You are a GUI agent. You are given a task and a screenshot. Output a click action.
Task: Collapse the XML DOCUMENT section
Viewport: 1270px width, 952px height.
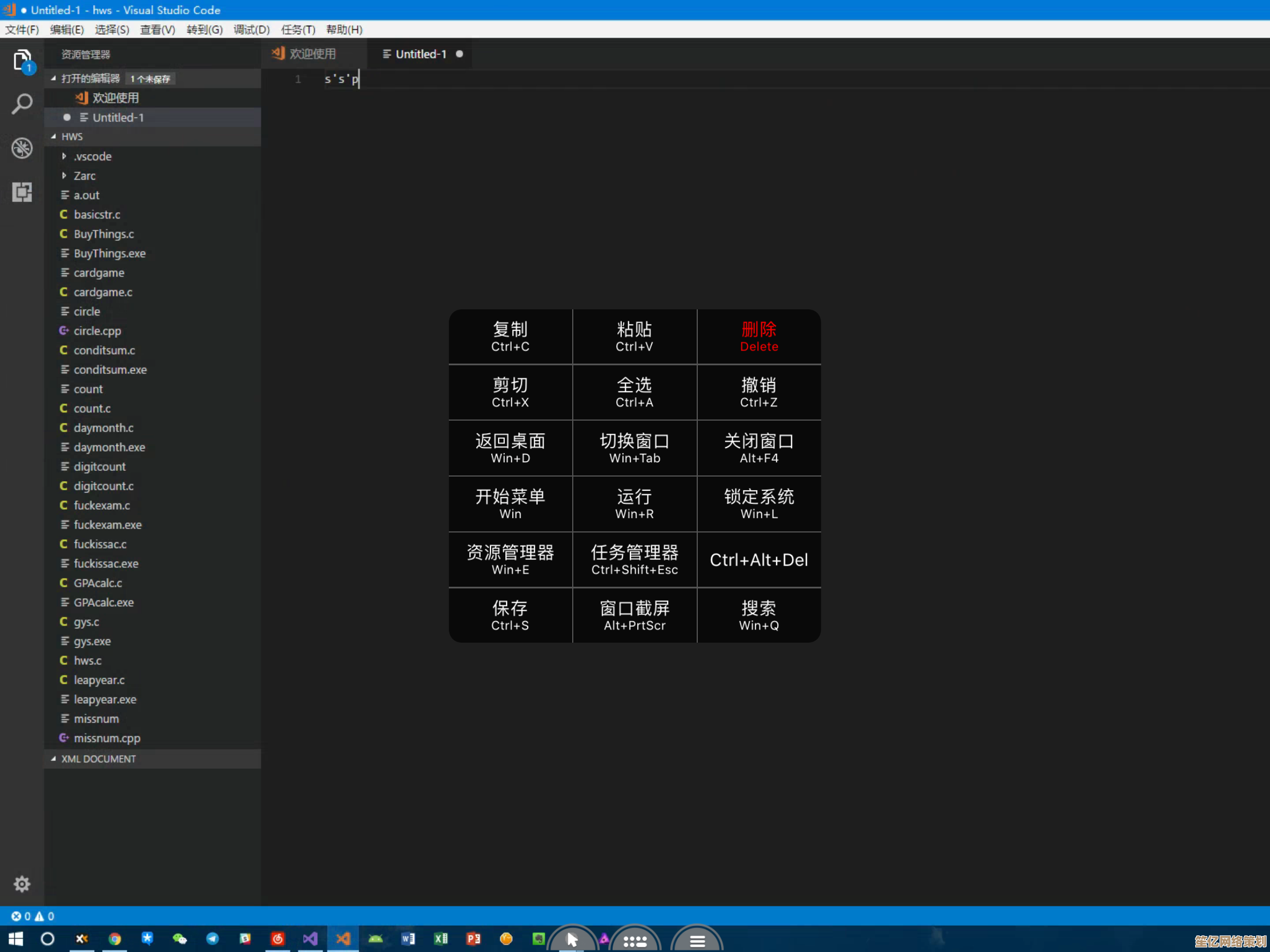click(x=98, y=759)
